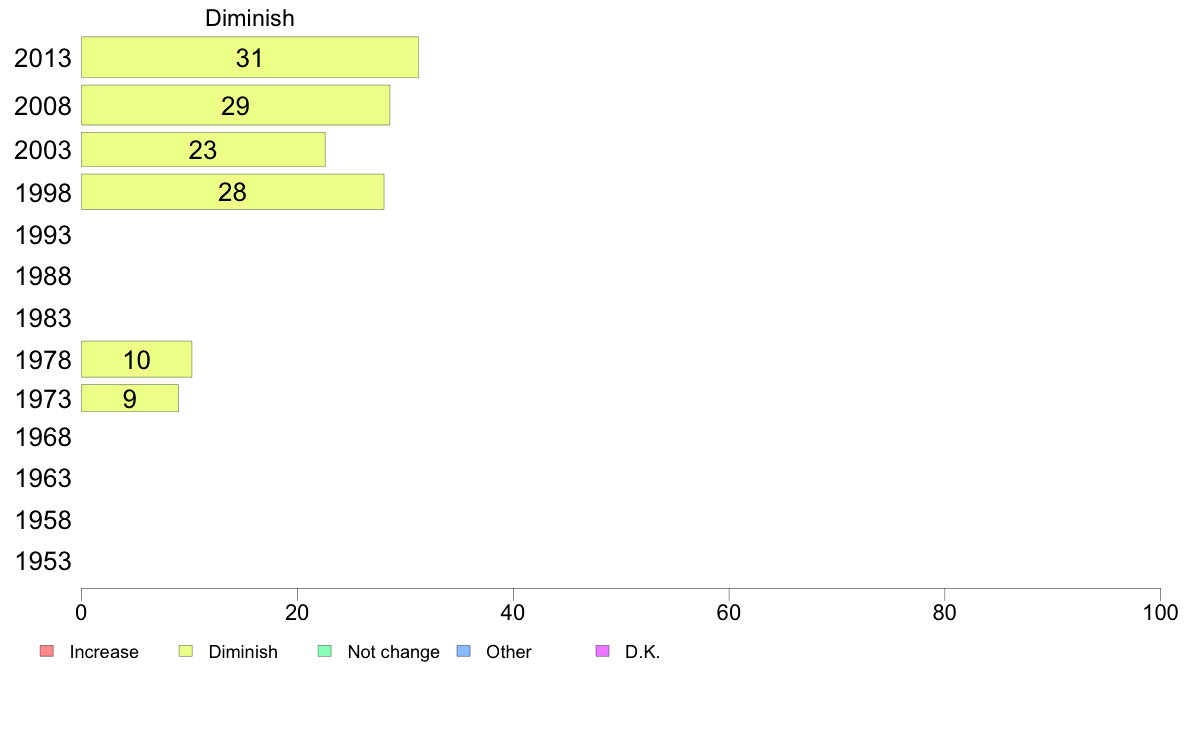Click the red Increase legend swatch
This screenshot has width=1188, height=736.
[46, 651]
